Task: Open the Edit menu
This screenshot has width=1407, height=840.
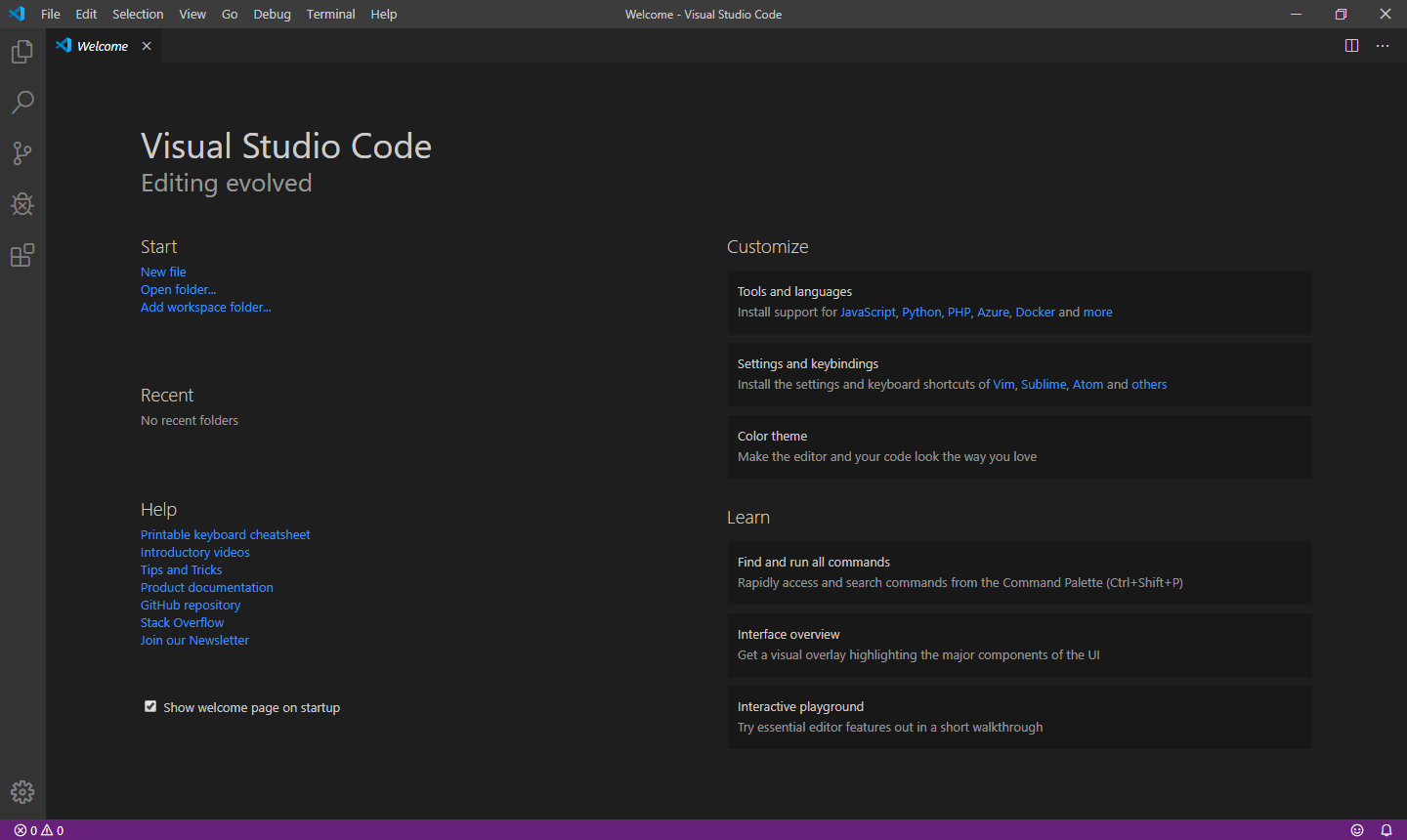Action: [x=86, y=14]
